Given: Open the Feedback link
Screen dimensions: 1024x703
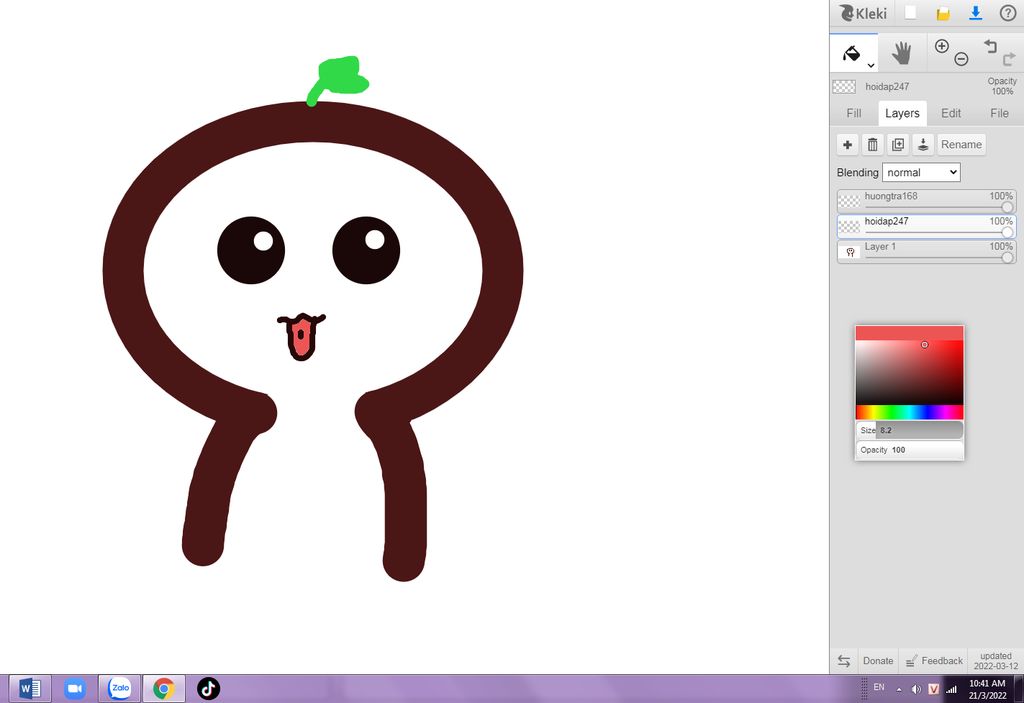Looking at the screenshot, I should pos(935,661).
